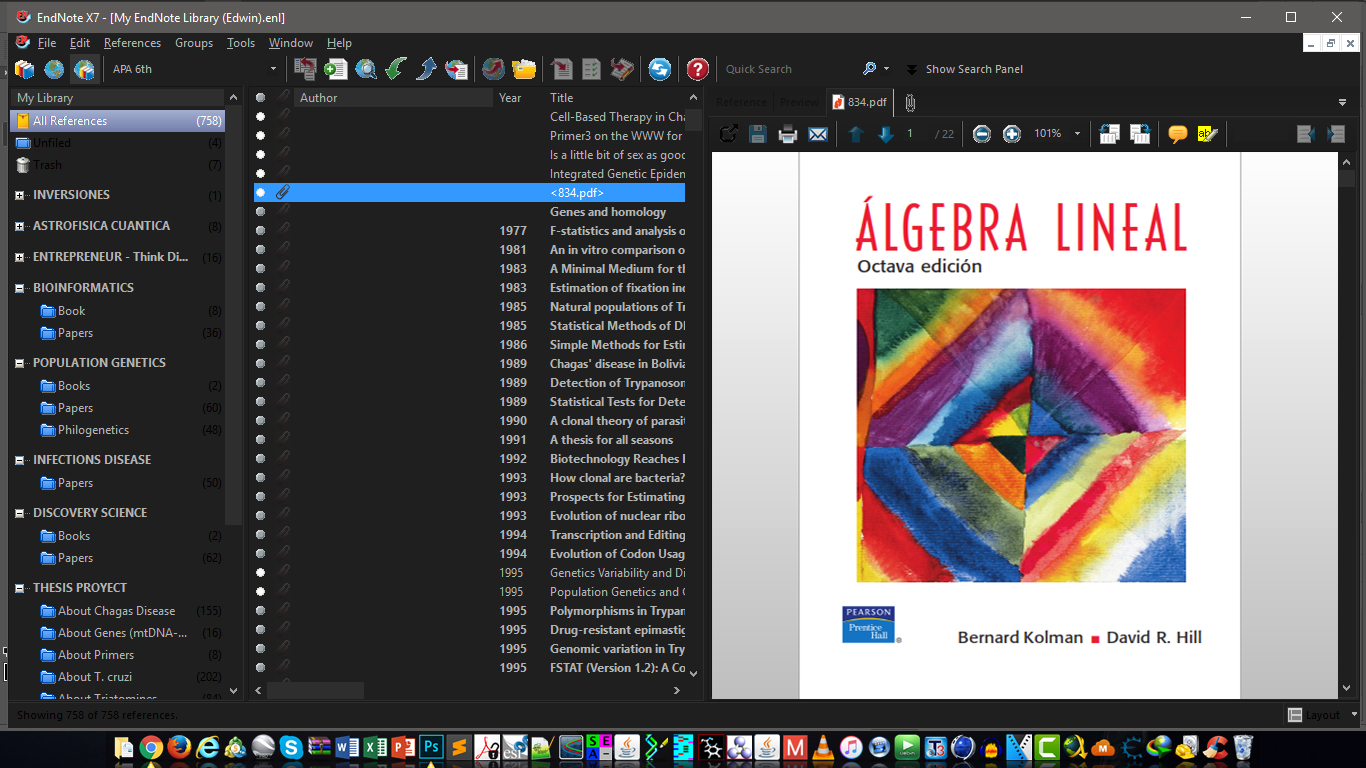Click the Return to Word Processor icon
Image resolution: width=1366 pixels, height=768 pixels.
(622, 69)
